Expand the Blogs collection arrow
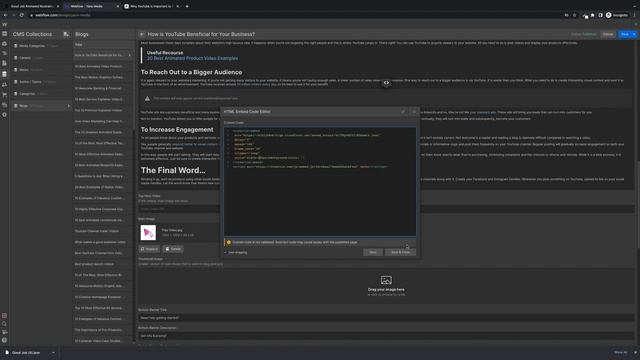640x360 pixels. [69, 106]
